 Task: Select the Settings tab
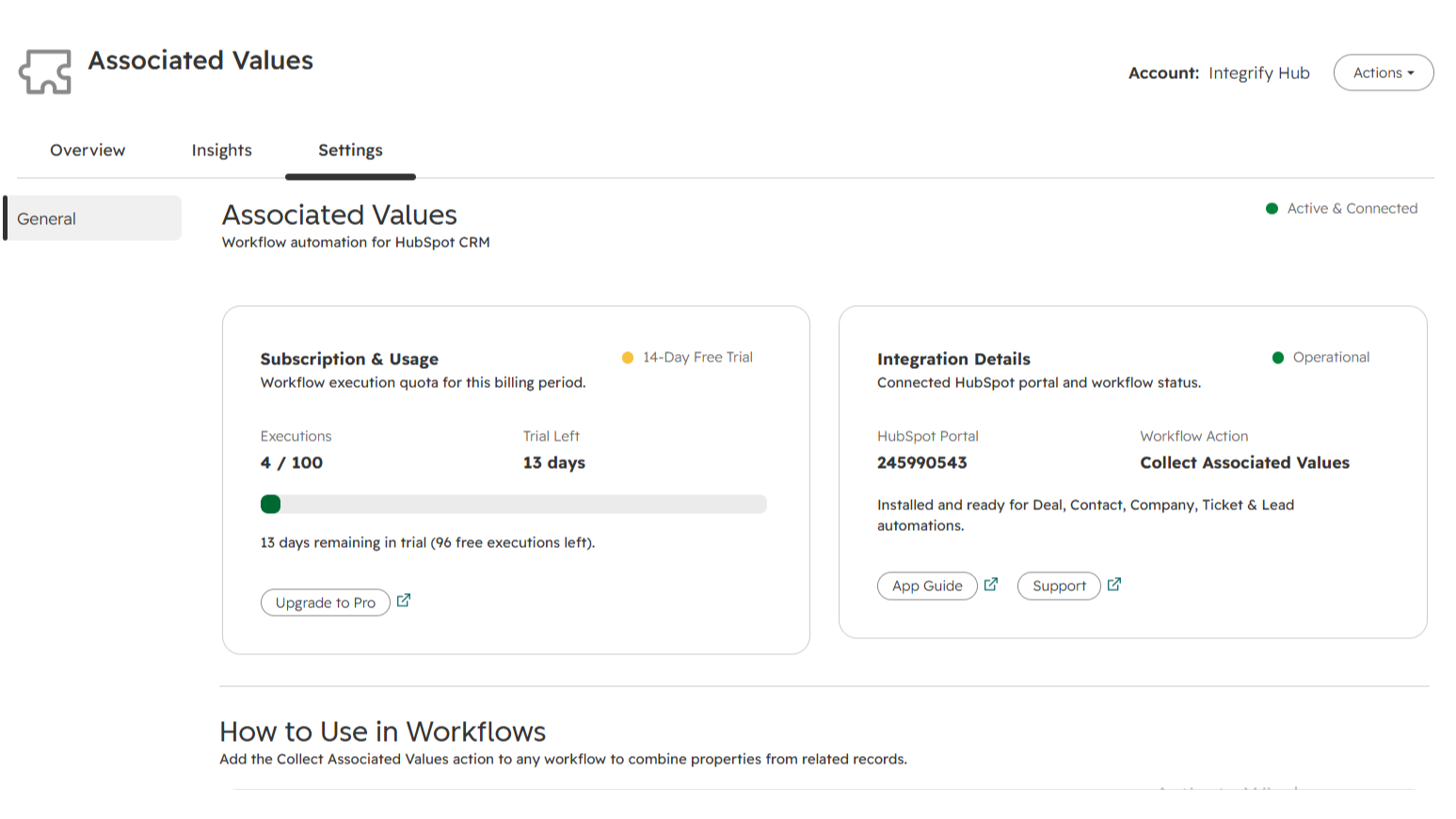tap(350, 151)
